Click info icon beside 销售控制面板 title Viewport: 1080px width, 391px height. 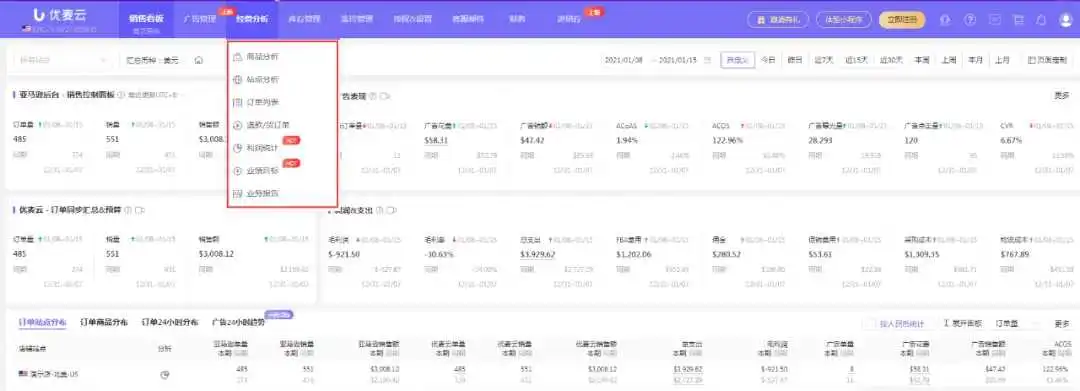(121, 94)
